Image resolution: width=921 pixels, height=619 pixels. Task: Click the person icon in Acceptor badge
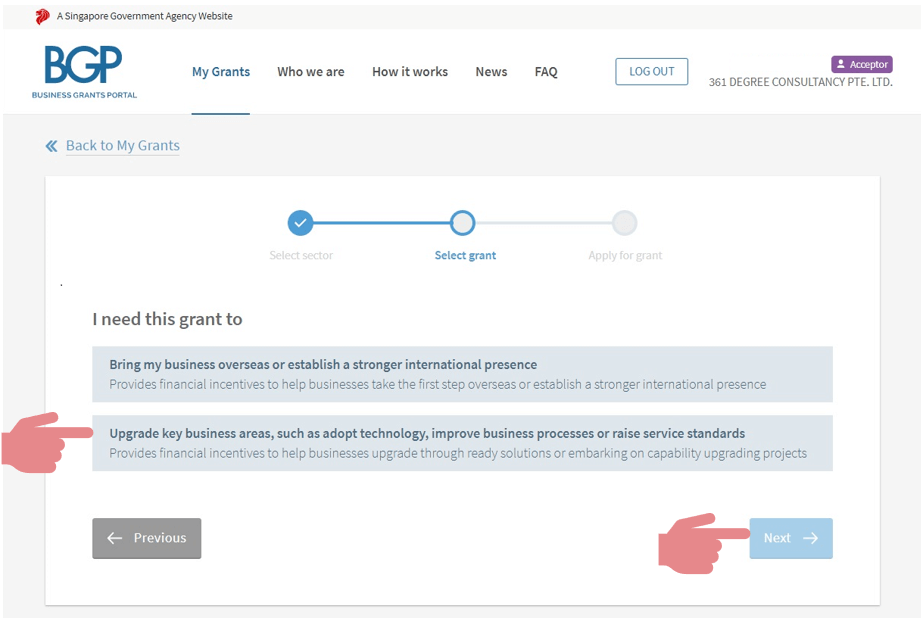(x=841, y=64)
